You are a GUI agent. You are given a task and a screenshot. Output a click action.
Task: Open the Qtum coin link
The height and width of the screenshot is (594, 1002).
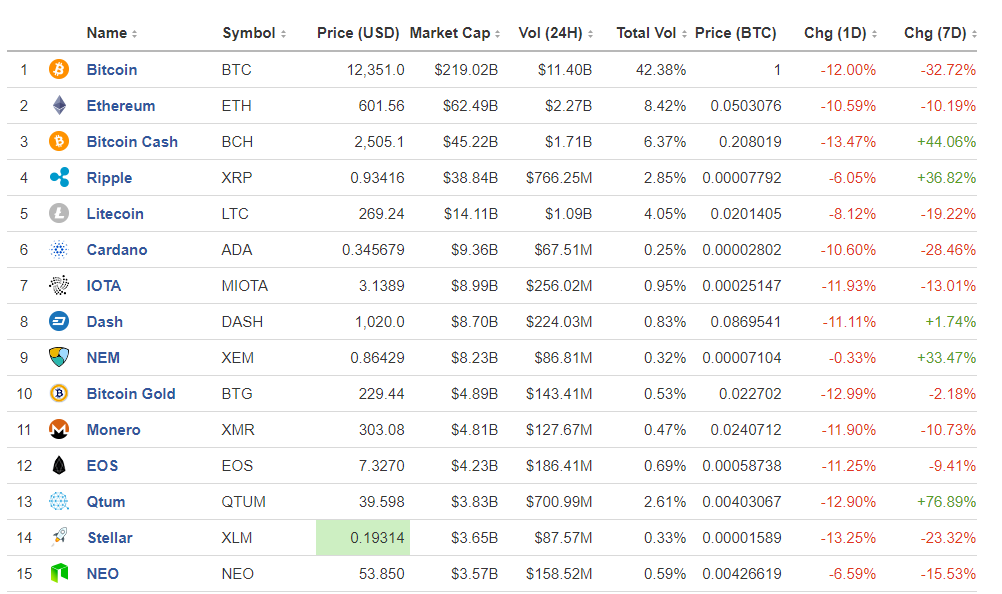pos(106,502)
